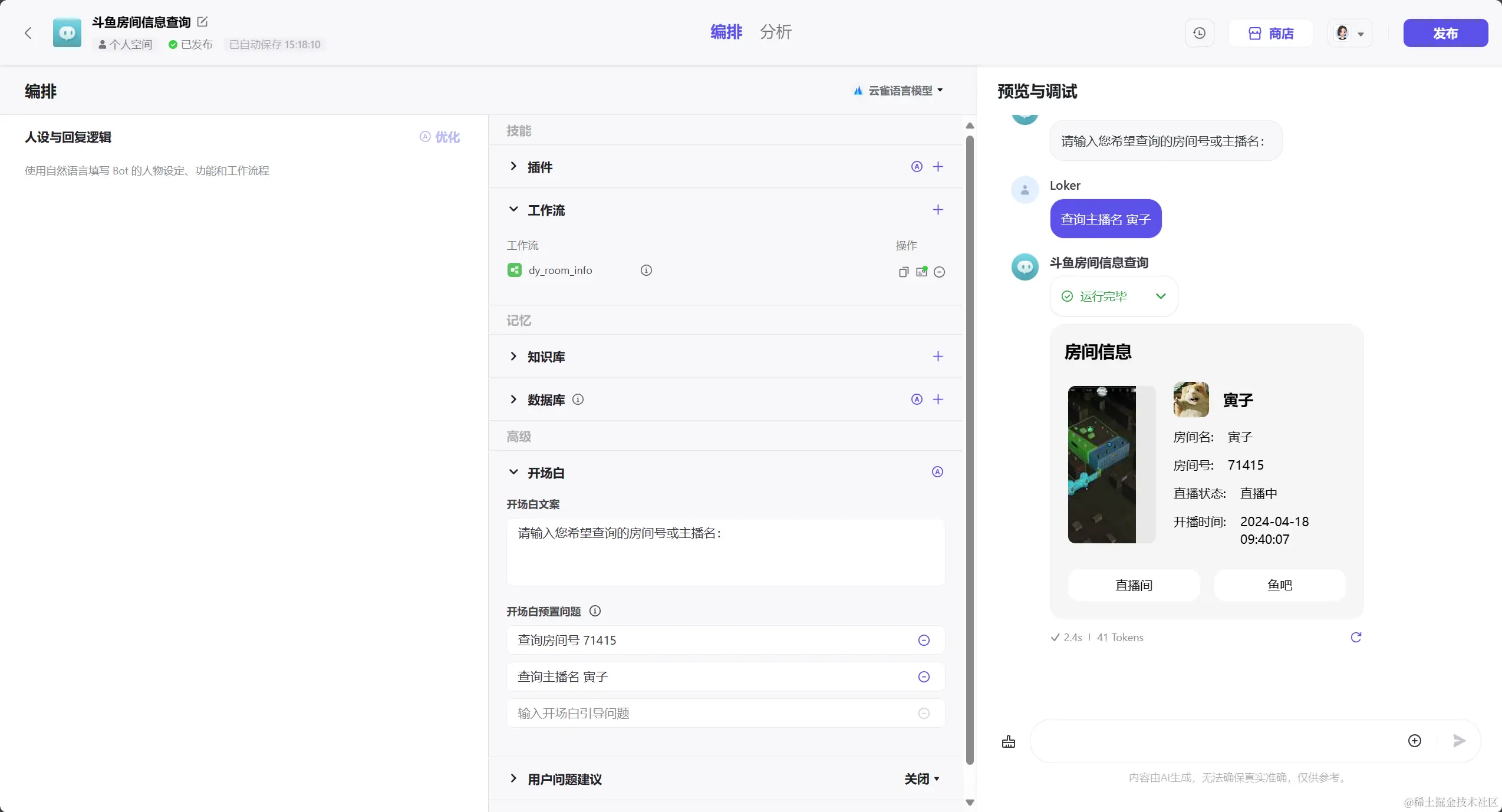This screenshot has width=1502, height=812.
Task: Add a plugin with plus icon
Action: (x=938, y=167)
